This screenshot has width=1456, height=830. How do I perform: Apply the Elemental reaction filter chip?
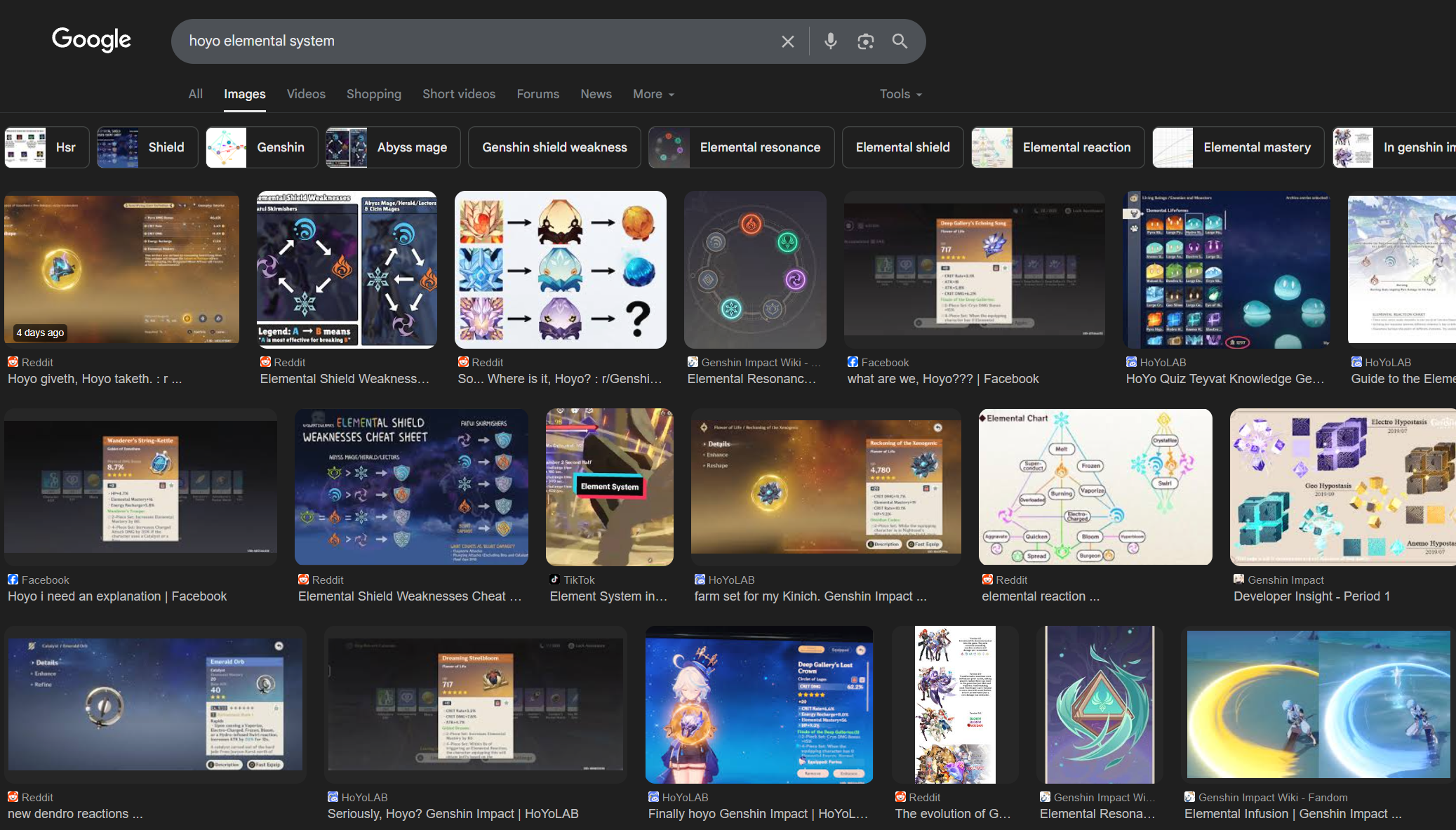coord(1058,147)
